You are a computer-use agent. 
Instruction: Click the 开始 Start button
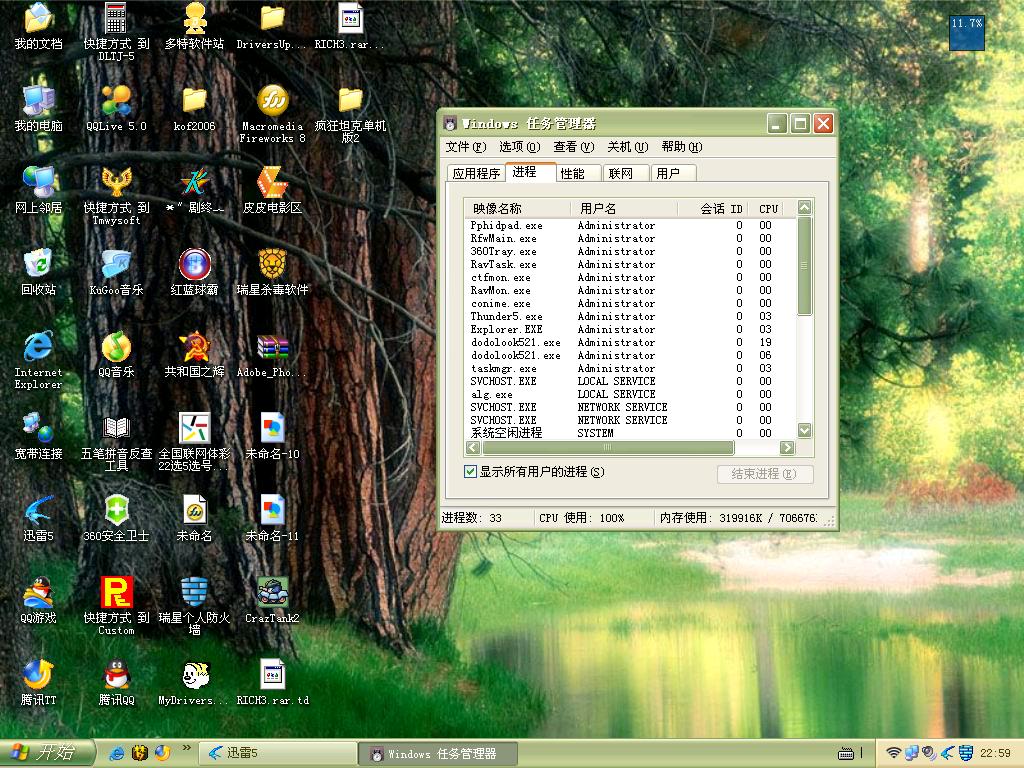(45, 753)
